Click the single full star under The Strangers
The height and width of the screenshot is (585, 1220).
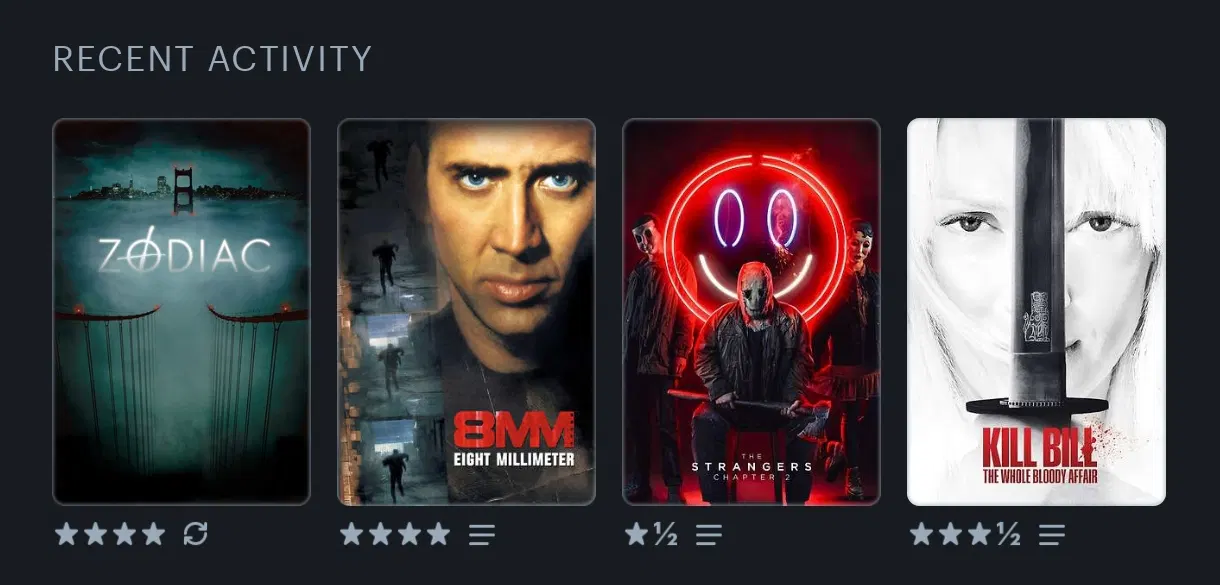636,534
